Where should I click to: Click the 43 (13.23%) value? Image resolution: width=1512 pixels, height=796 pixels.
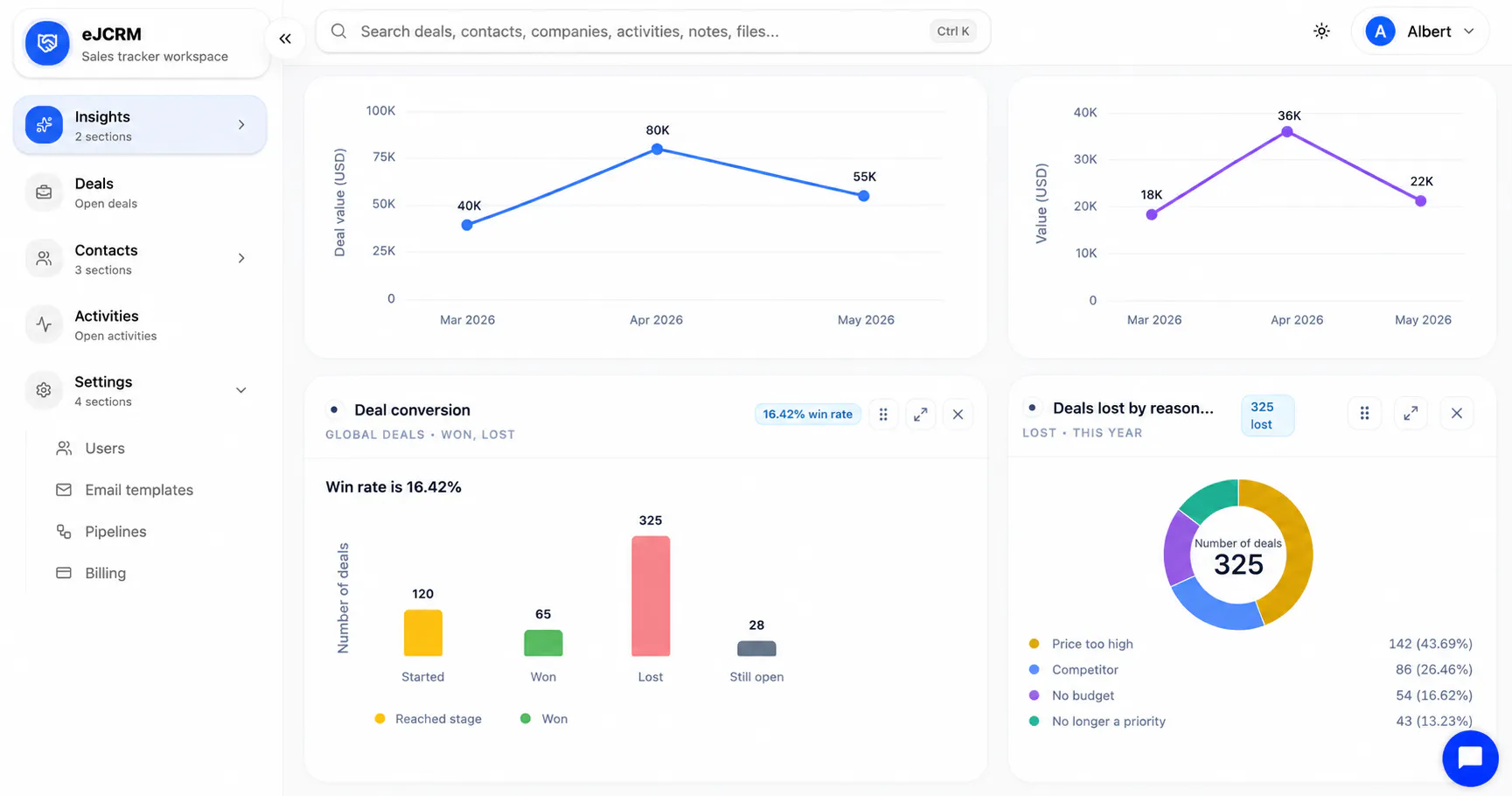click(x=1434, y=722)
